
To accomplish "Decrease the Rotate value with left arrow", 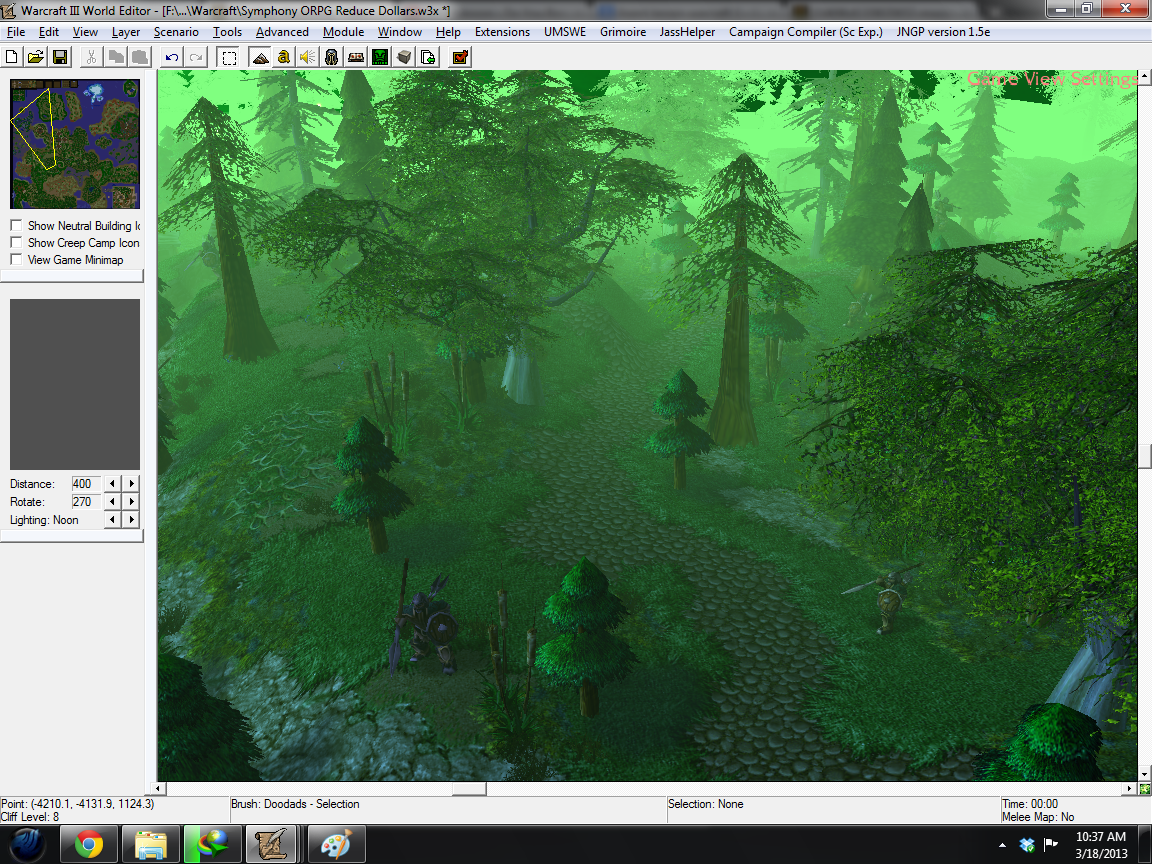I will [x=112, y=502].
